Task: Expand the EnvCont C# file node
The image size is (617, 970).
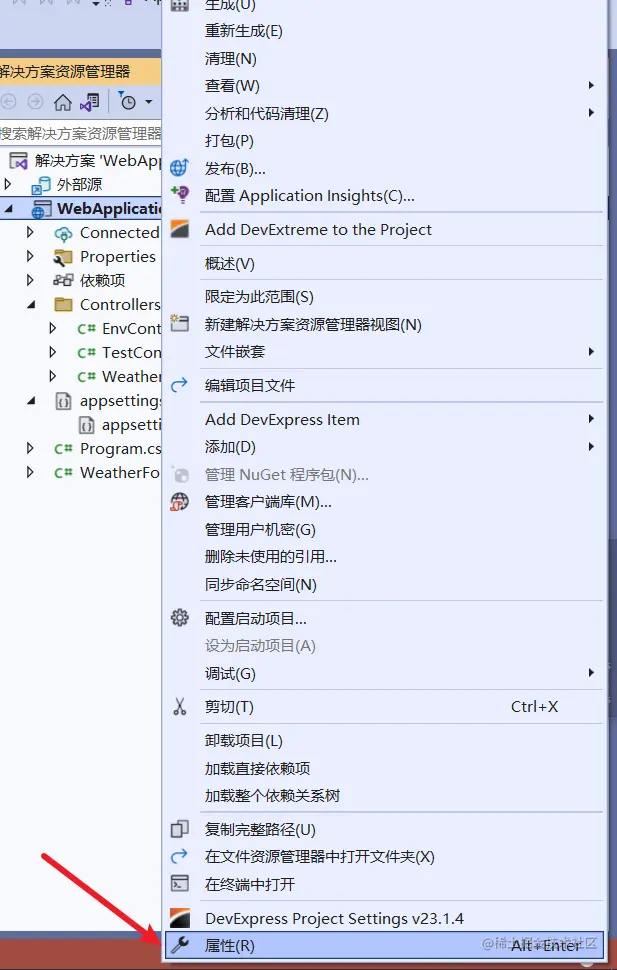Action: (53, 328)
